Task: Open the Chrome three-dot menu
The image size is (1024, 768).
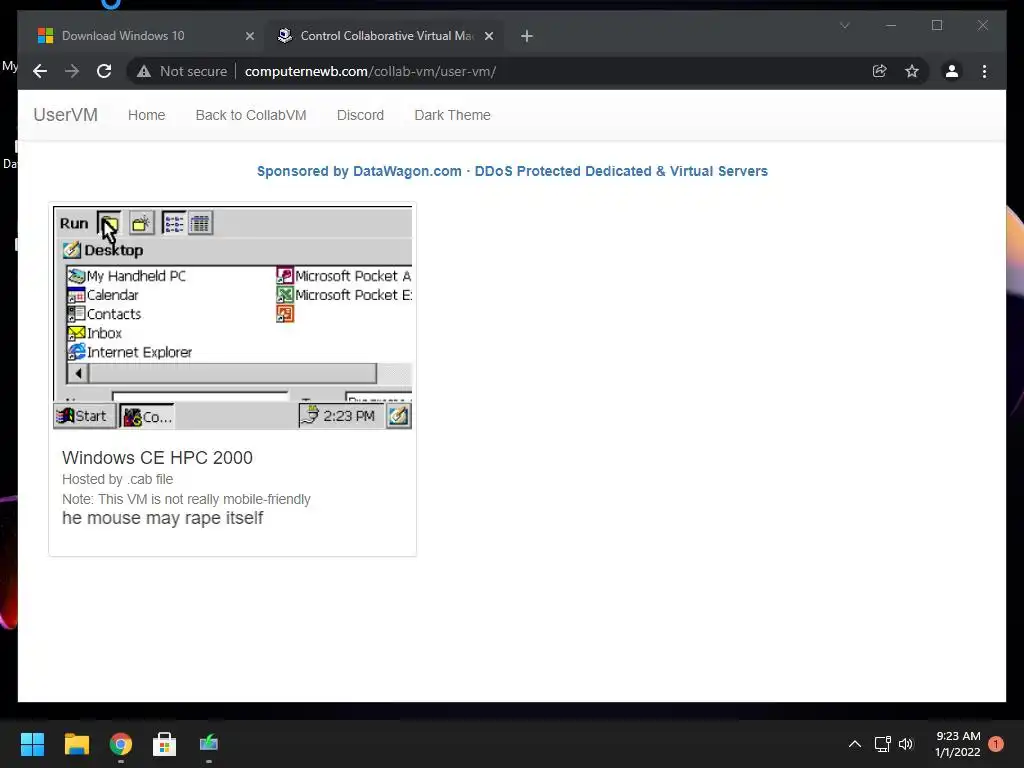Action: tap(984, 71)
